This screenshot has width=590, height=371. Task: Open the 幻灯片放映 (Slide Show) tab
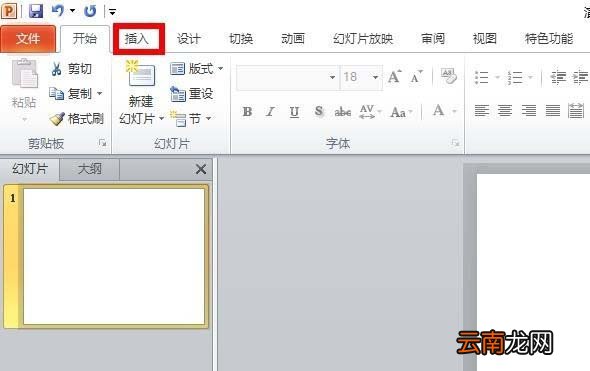(363, 38)
